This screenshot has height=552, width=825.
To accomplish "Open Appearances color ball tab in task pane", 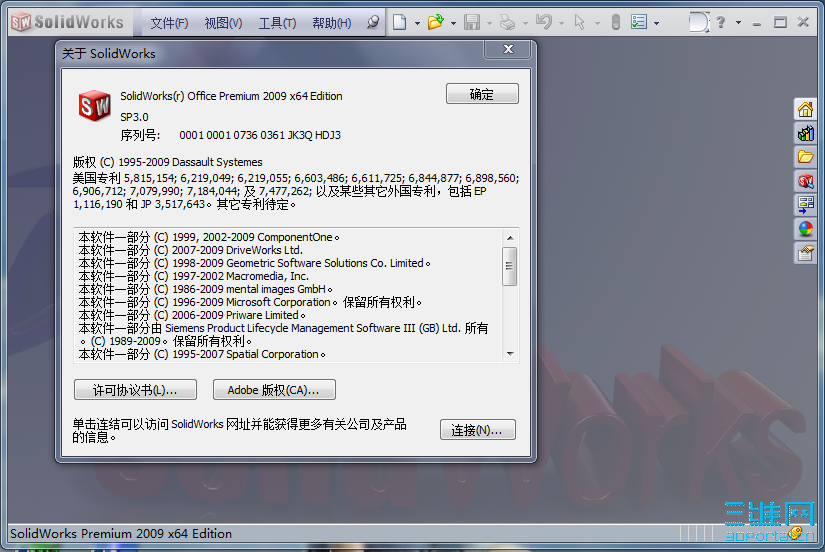I will click(x=805, y=229).
